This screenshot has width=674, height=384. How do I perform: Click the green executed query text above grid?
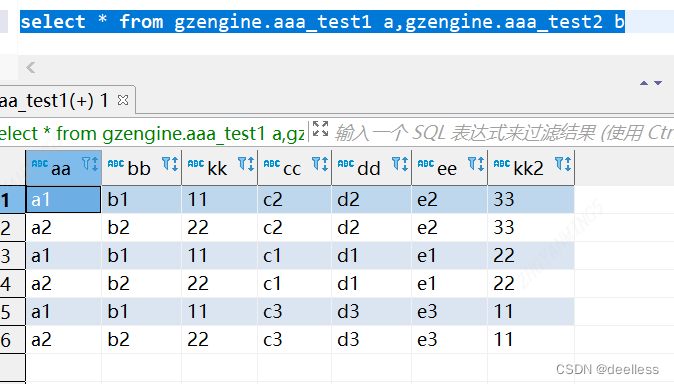(153, 133)
